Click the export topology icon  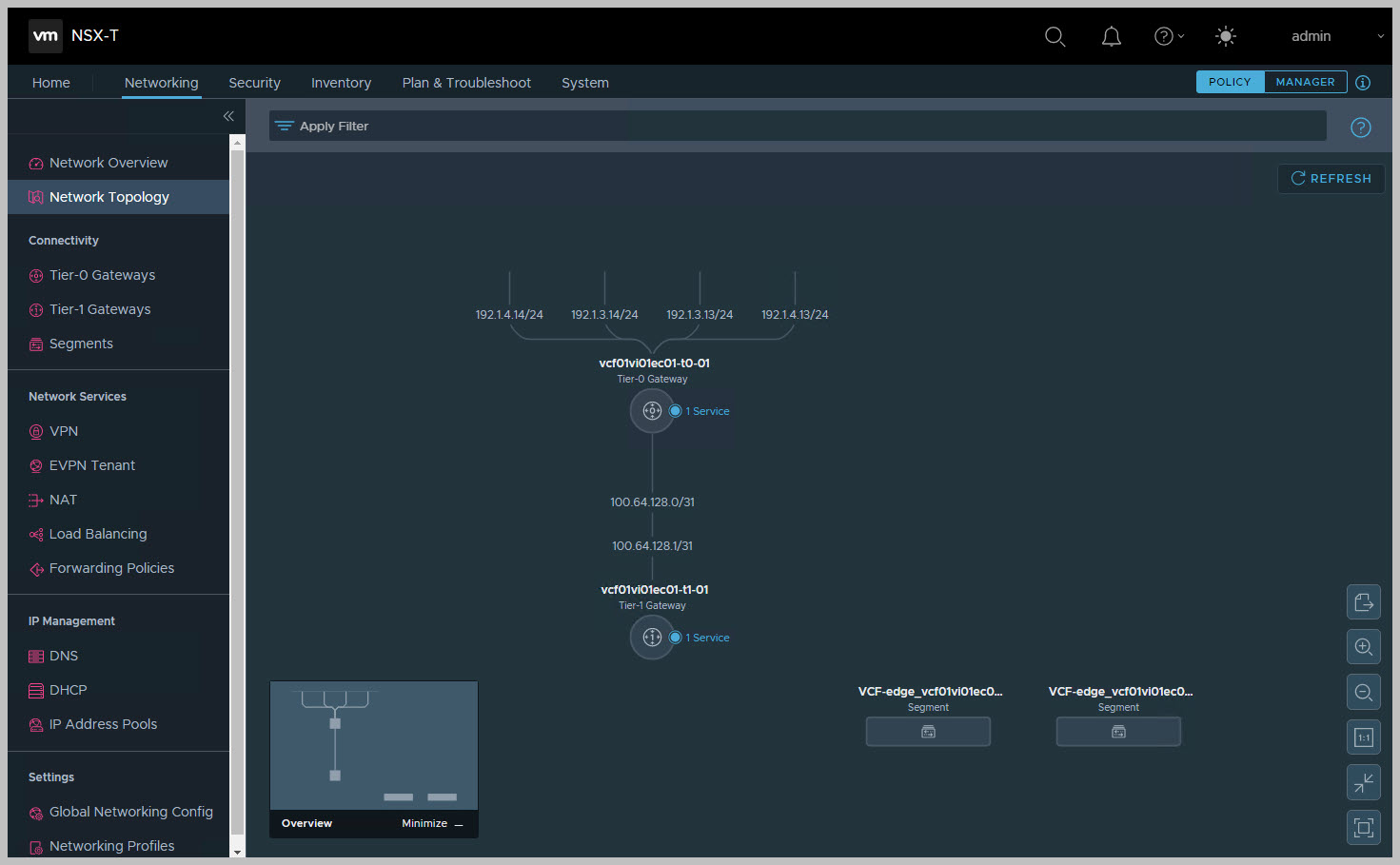click(1363, 602)
